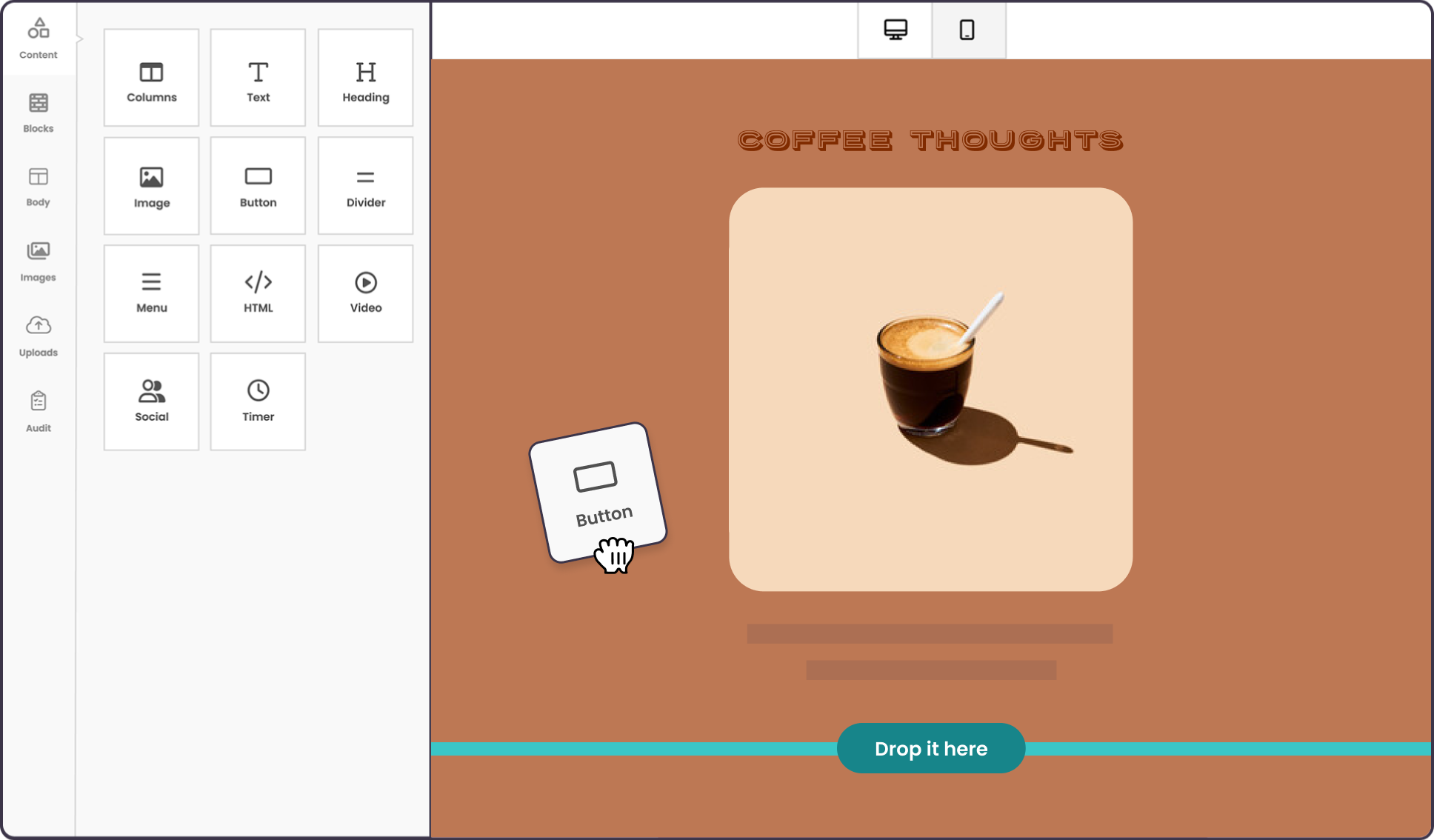Open the Content tab in sidebar
This screenshot has height=840, width=1434.
point(39,39)
